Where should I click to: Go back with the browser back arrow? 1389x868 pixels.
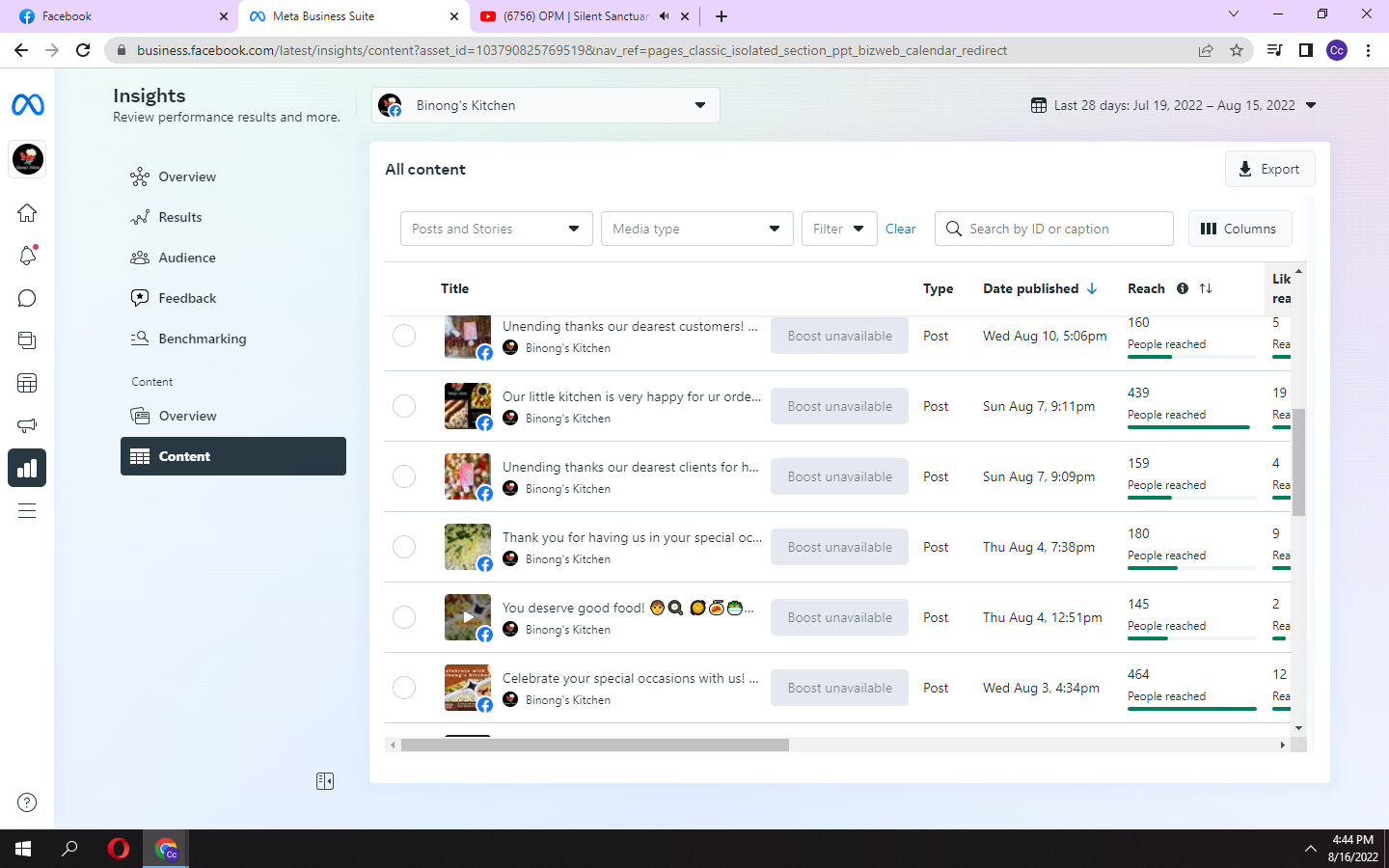21,50
